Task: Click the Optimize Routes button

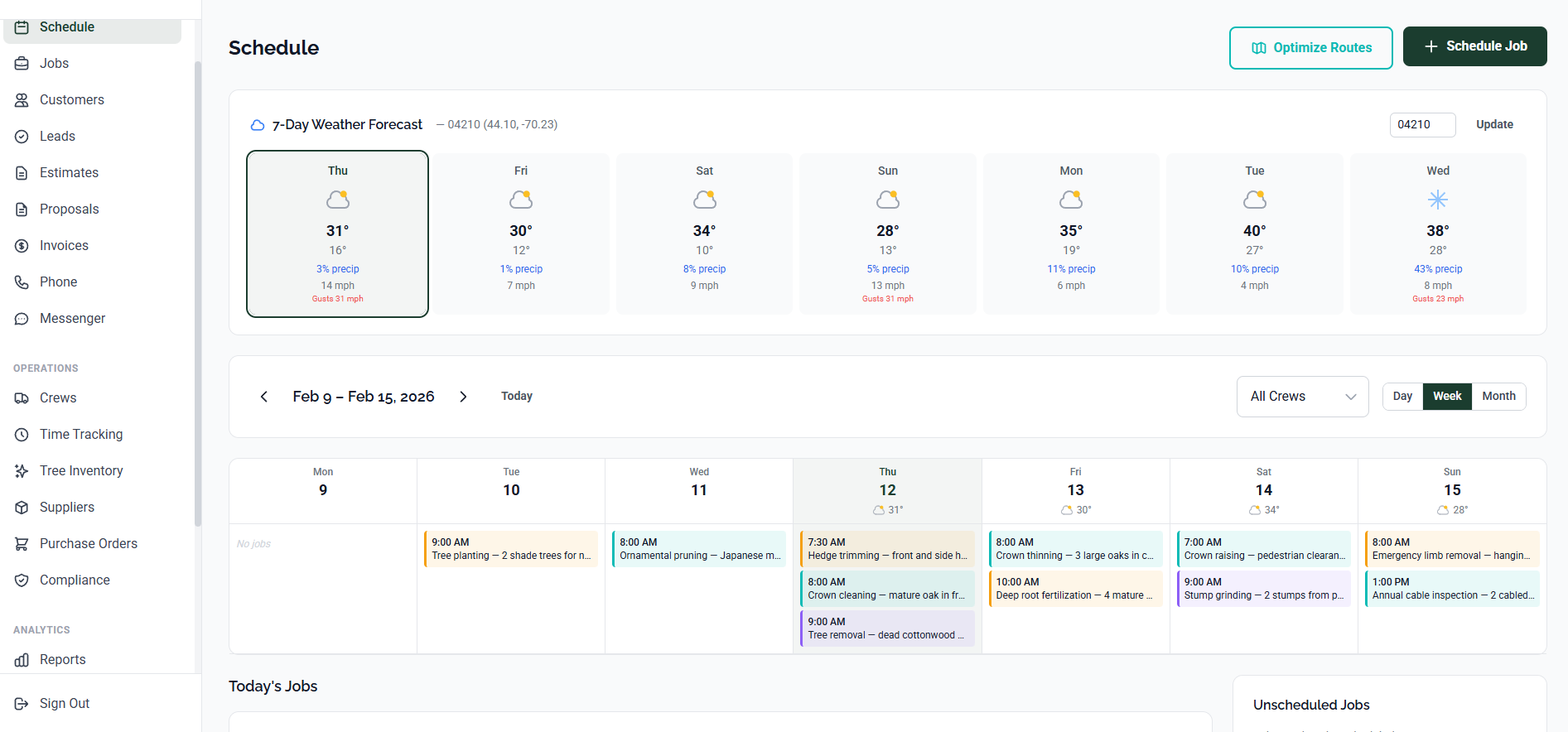Action: [x=1310, y=48]
